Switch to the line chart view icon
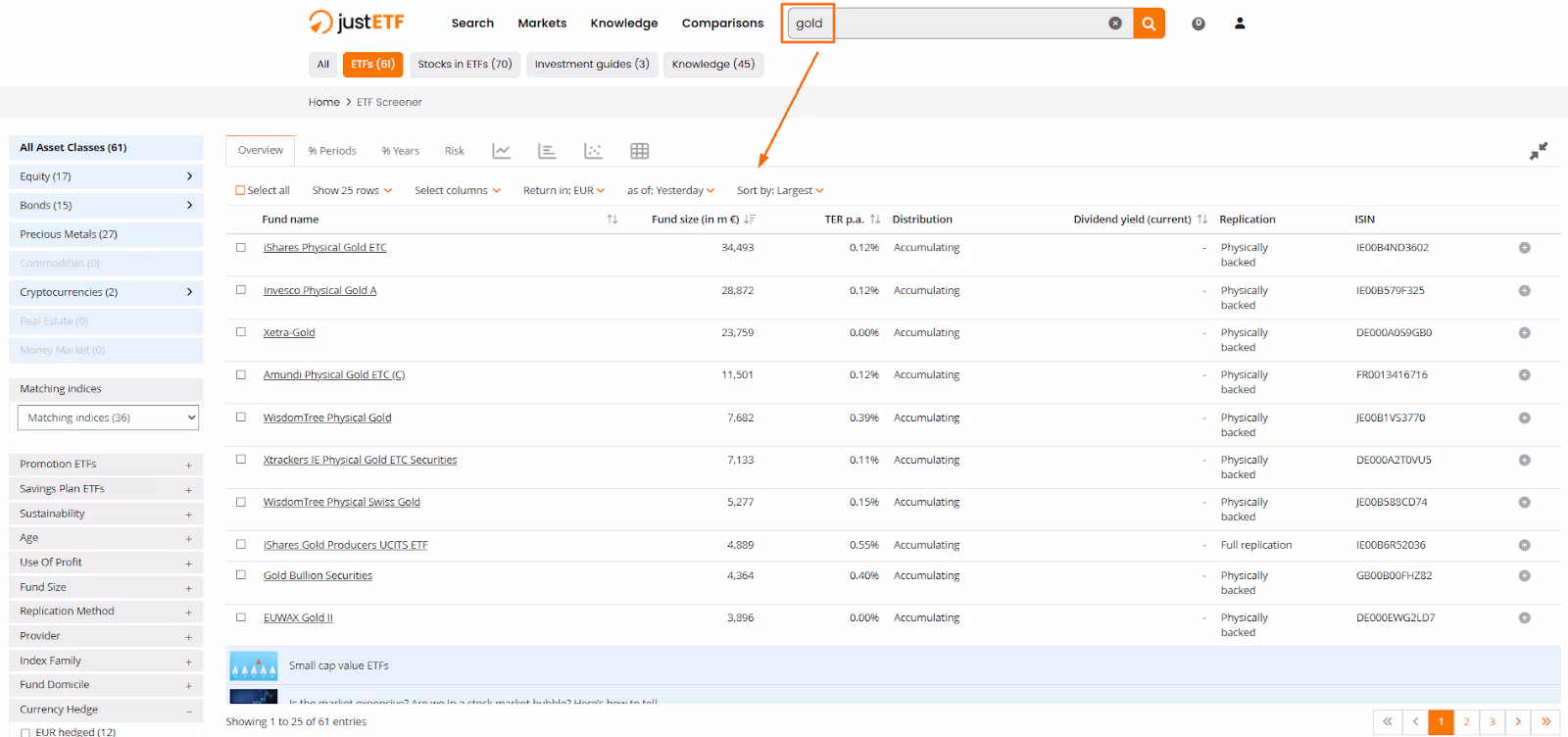This screenshot has height=737, width=1568. point(502,151)
